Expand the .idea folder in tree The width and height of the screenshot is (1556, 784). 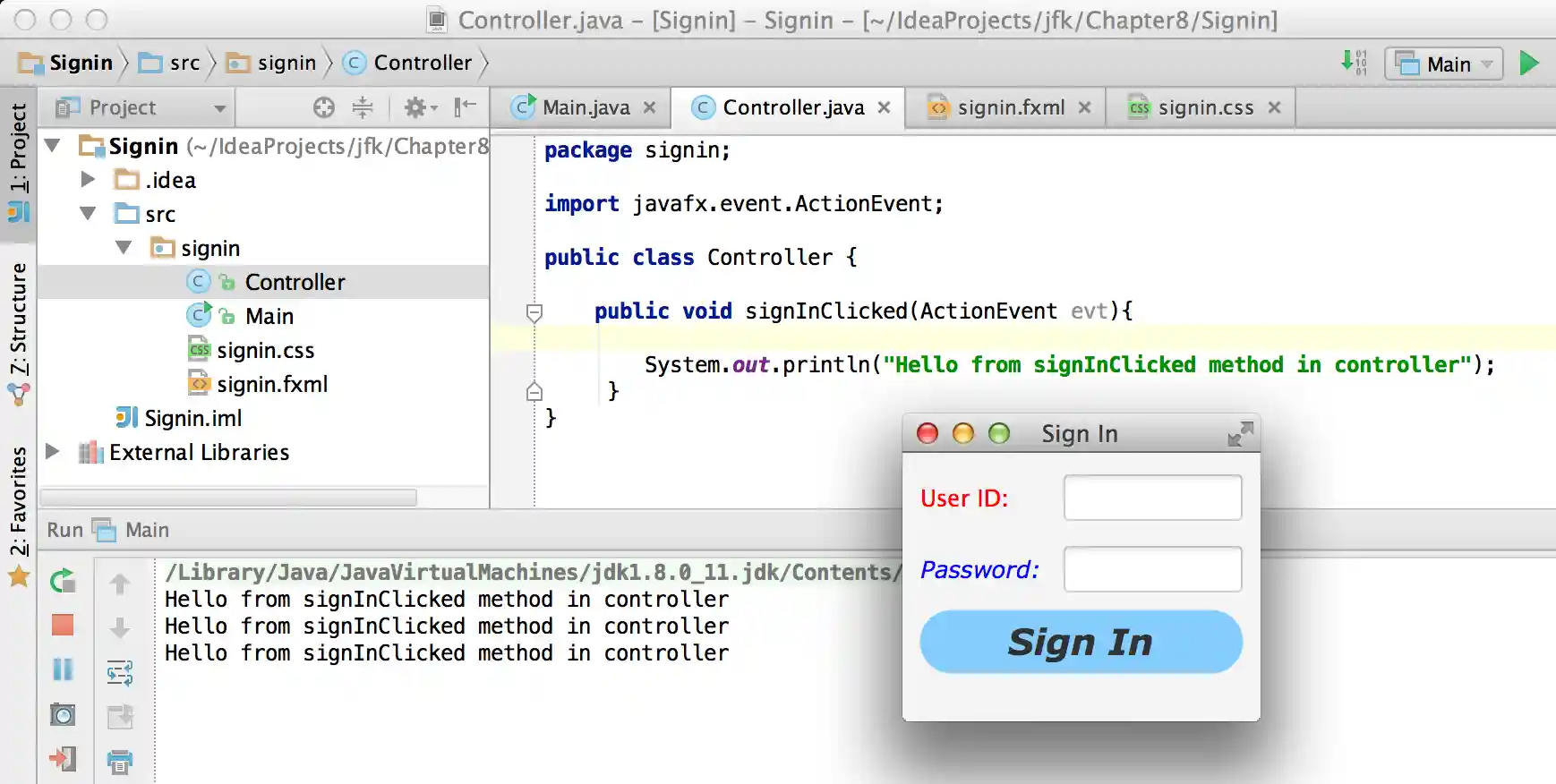88,180
